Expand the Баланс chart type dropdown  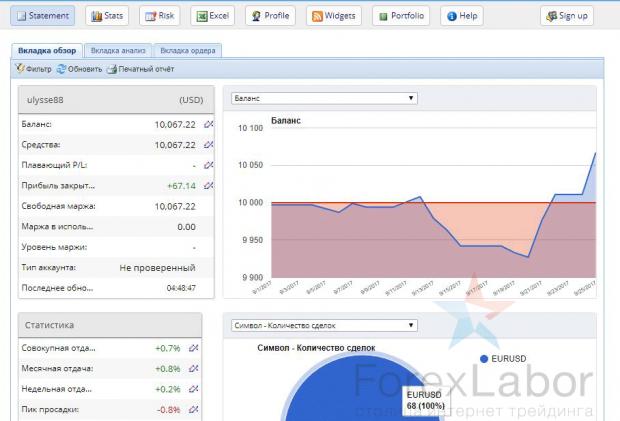(323, 98)
